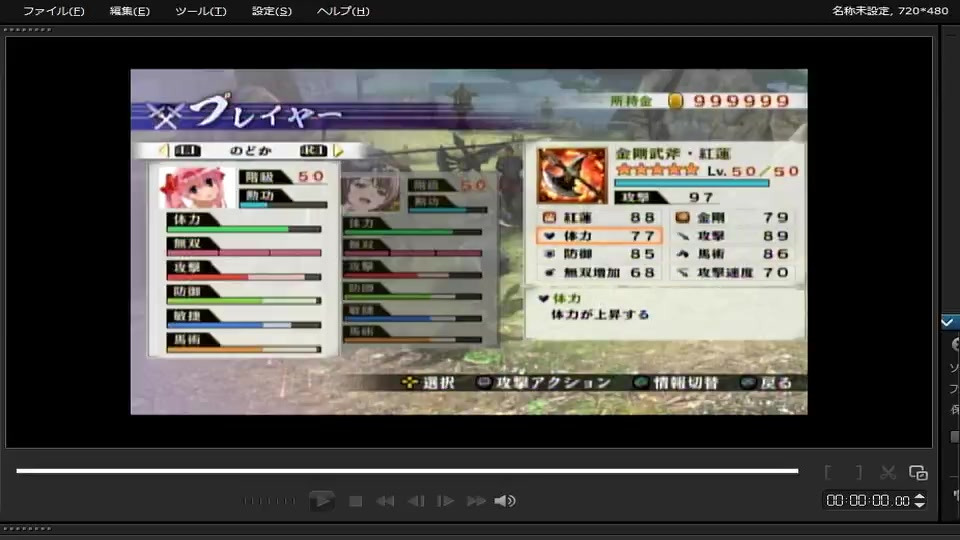Open the 設定(S) menu
960x540 pixels.
coord(272,11)
